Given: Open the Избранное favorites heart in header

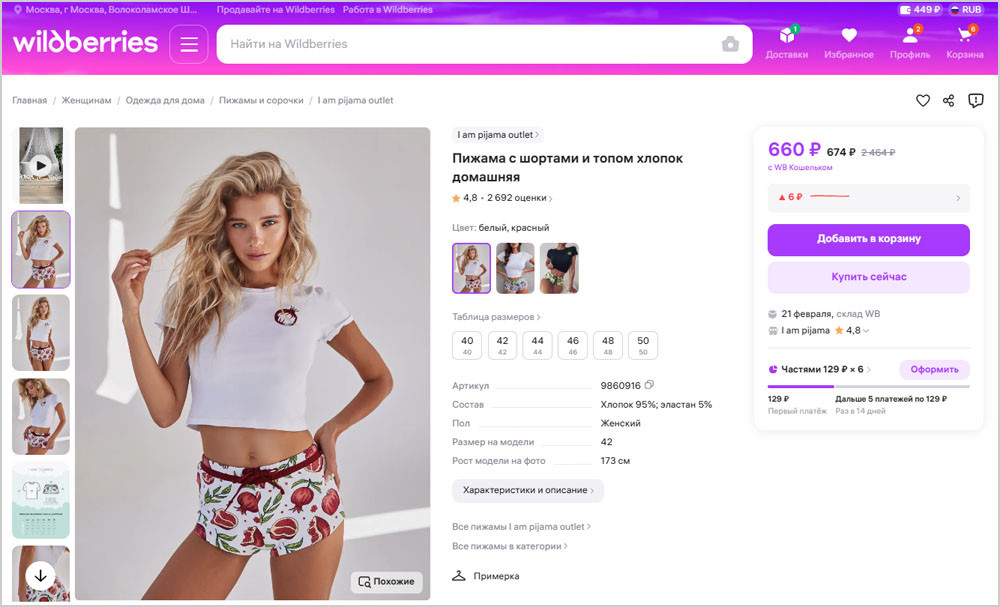Looking at the screenshot, I should click(x=849, y=43).
